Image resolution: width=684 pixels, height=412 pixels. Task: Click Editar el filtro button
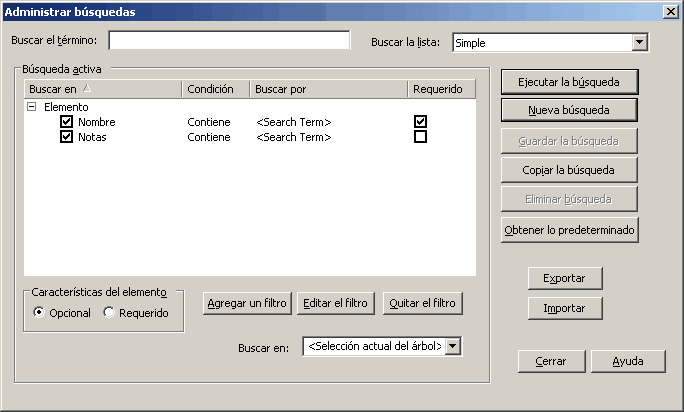(335, 303)
